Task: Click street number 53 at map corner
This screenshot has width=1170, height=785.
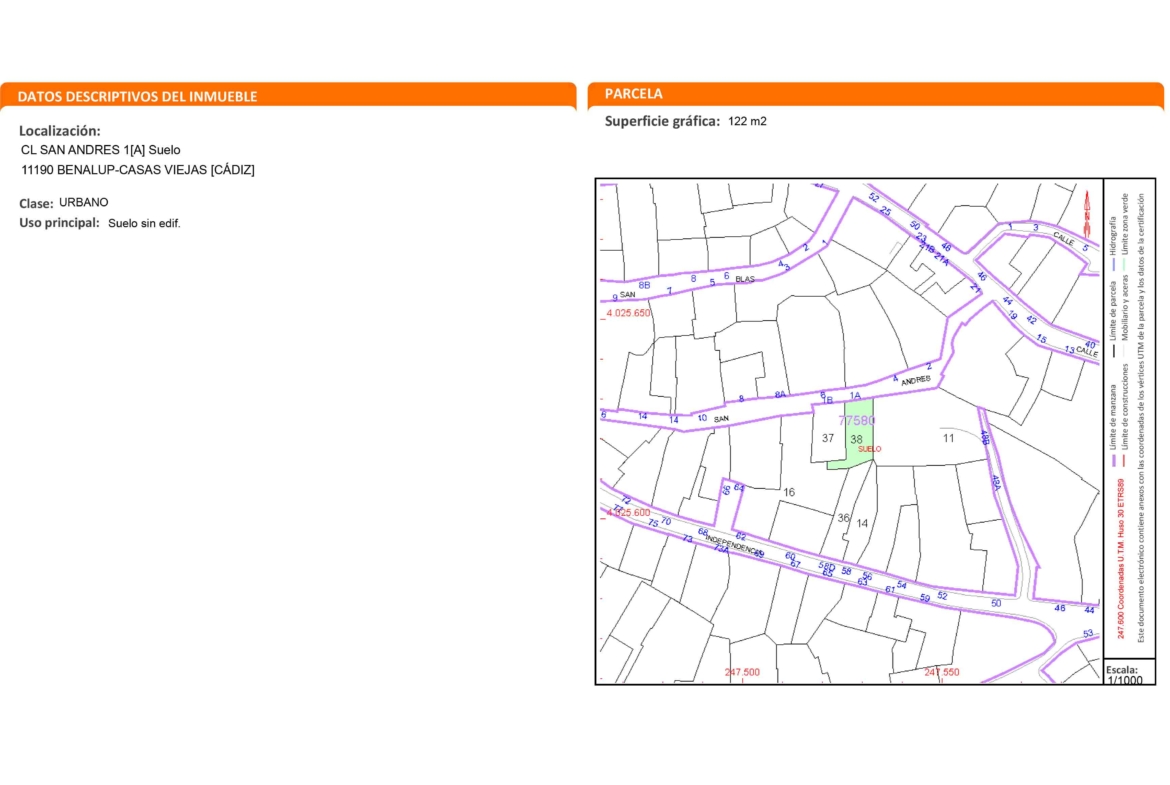Action: click(x=1088, y=634)
